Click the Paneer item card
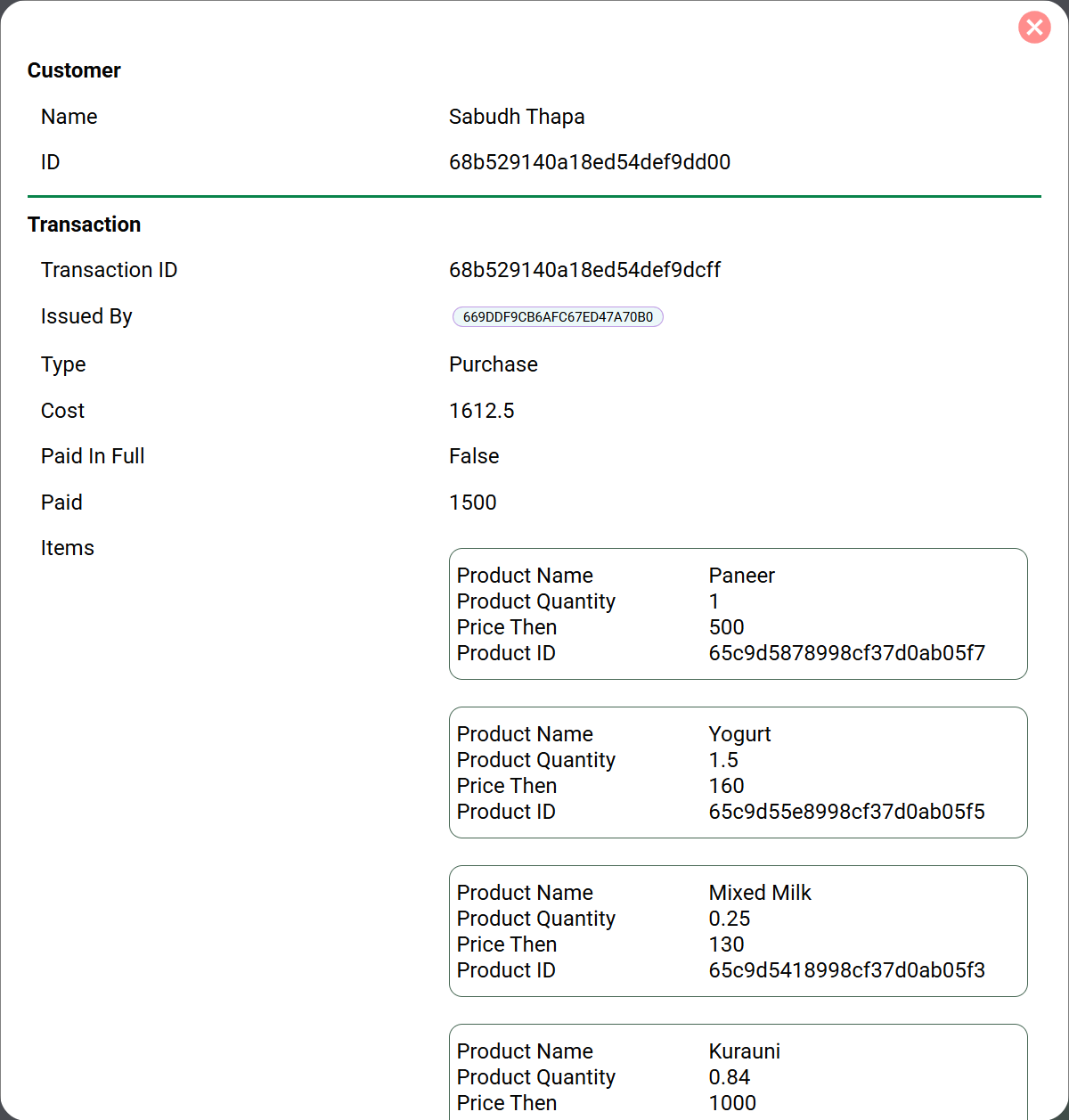1069x1120 pixels. [738, 613]
